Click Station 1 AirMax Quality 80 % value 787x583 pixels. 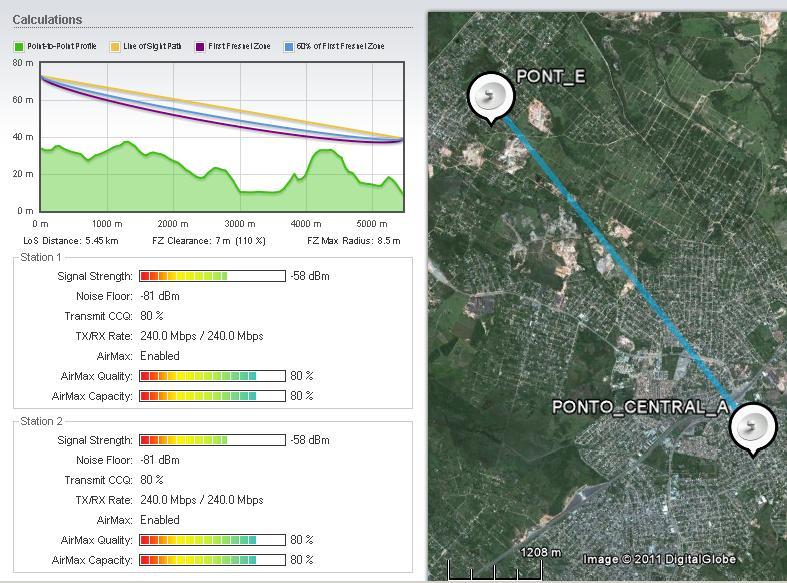302,376
